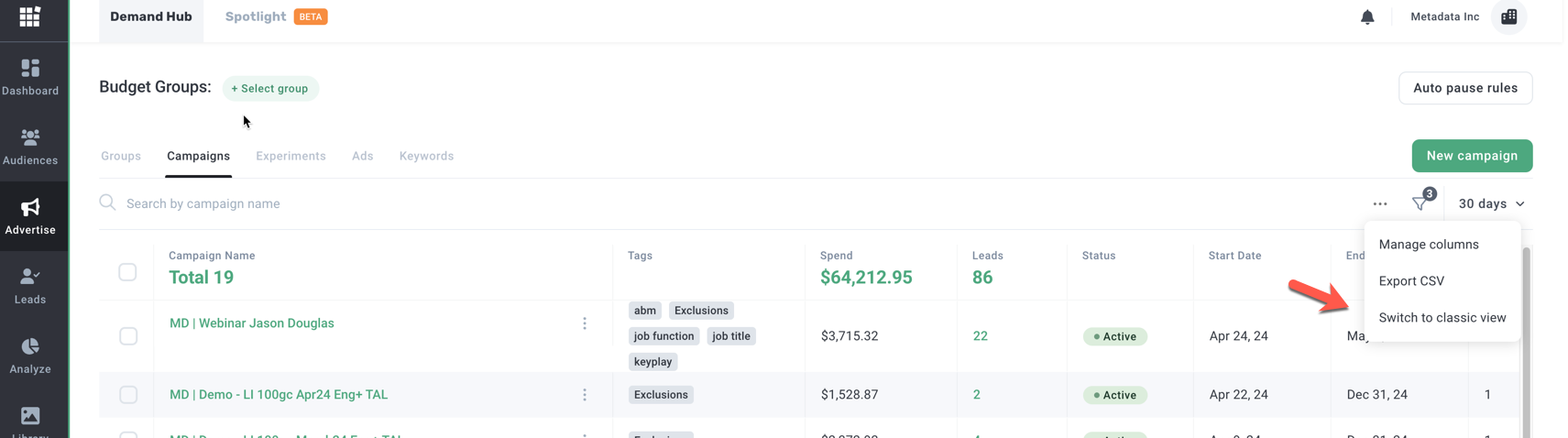
Task: Click the notification bell icon
Action: pyautogui.click(x=1366, y=16)
